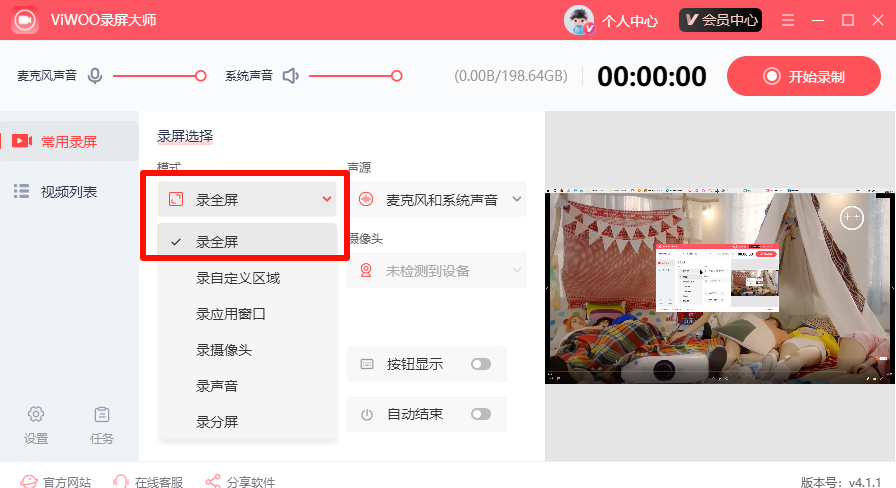896x488 pixels.
Task: Mute the system sound speaker icon
Action: [x=291, y=76]
